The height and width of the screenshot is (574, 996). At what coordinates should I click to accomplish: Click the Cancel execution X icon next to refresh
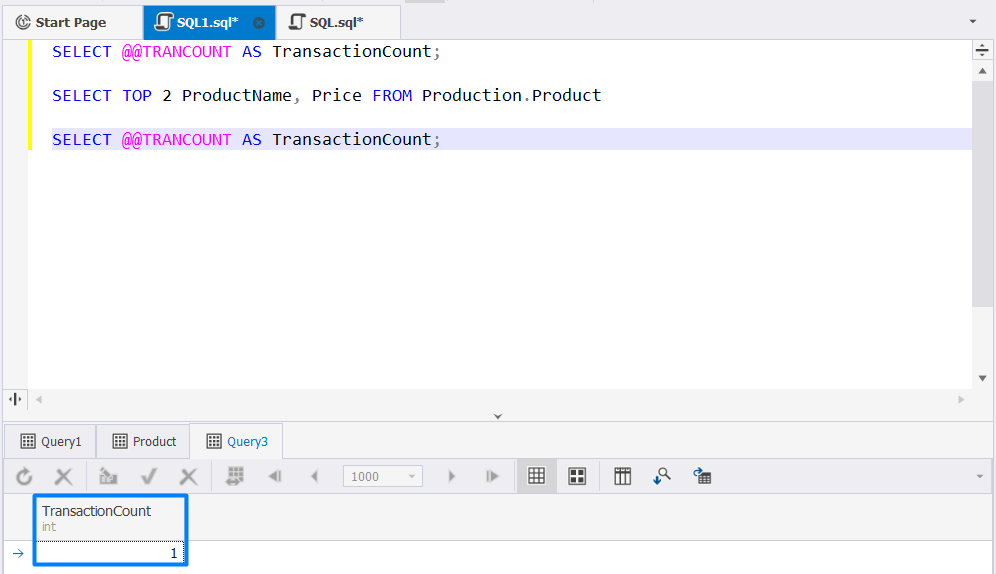click(64, 476)
